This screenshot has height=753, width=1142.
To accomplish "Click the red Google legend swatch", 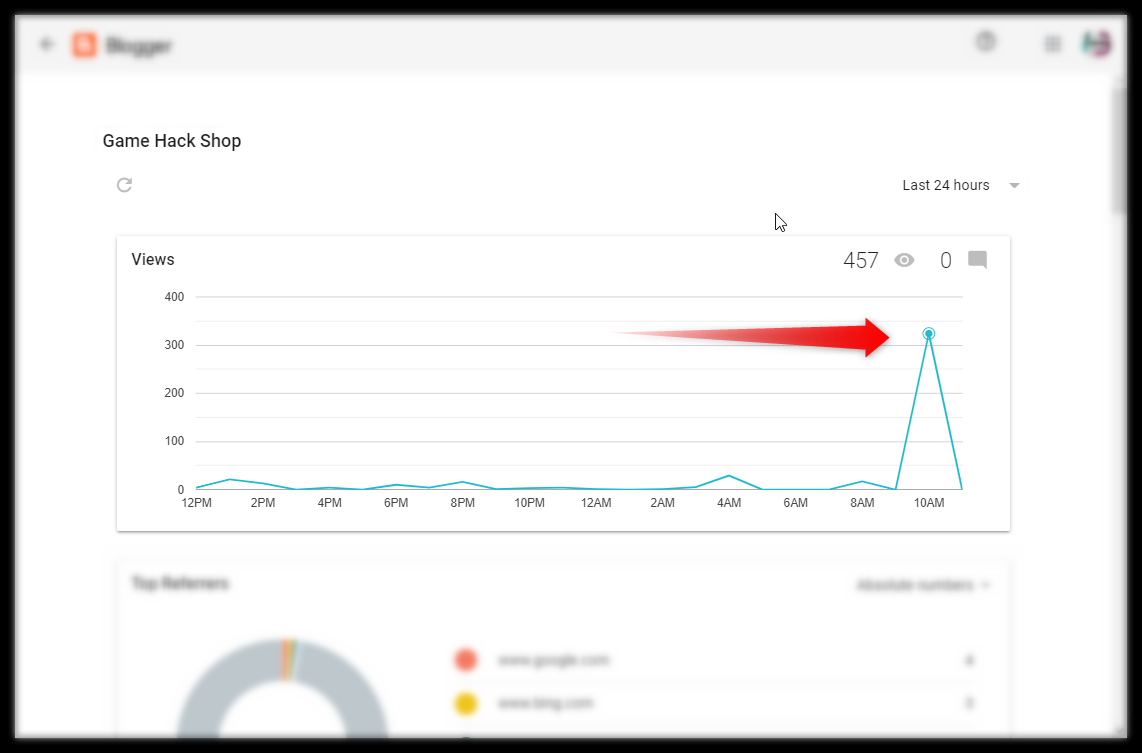I will point(466,660).
